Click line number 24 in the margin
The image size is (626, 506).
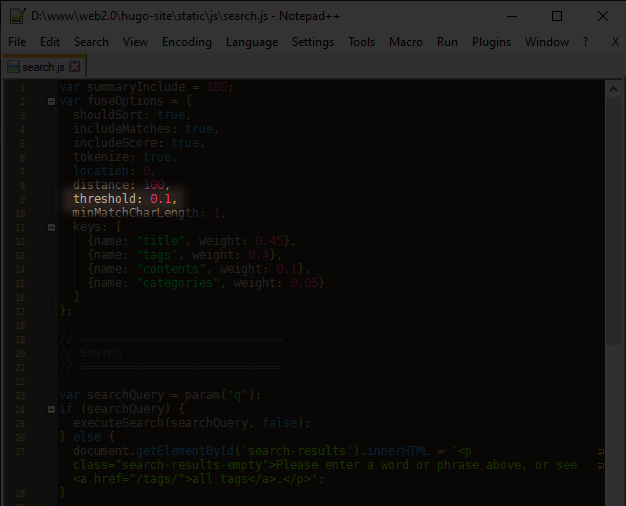(21, 409)
